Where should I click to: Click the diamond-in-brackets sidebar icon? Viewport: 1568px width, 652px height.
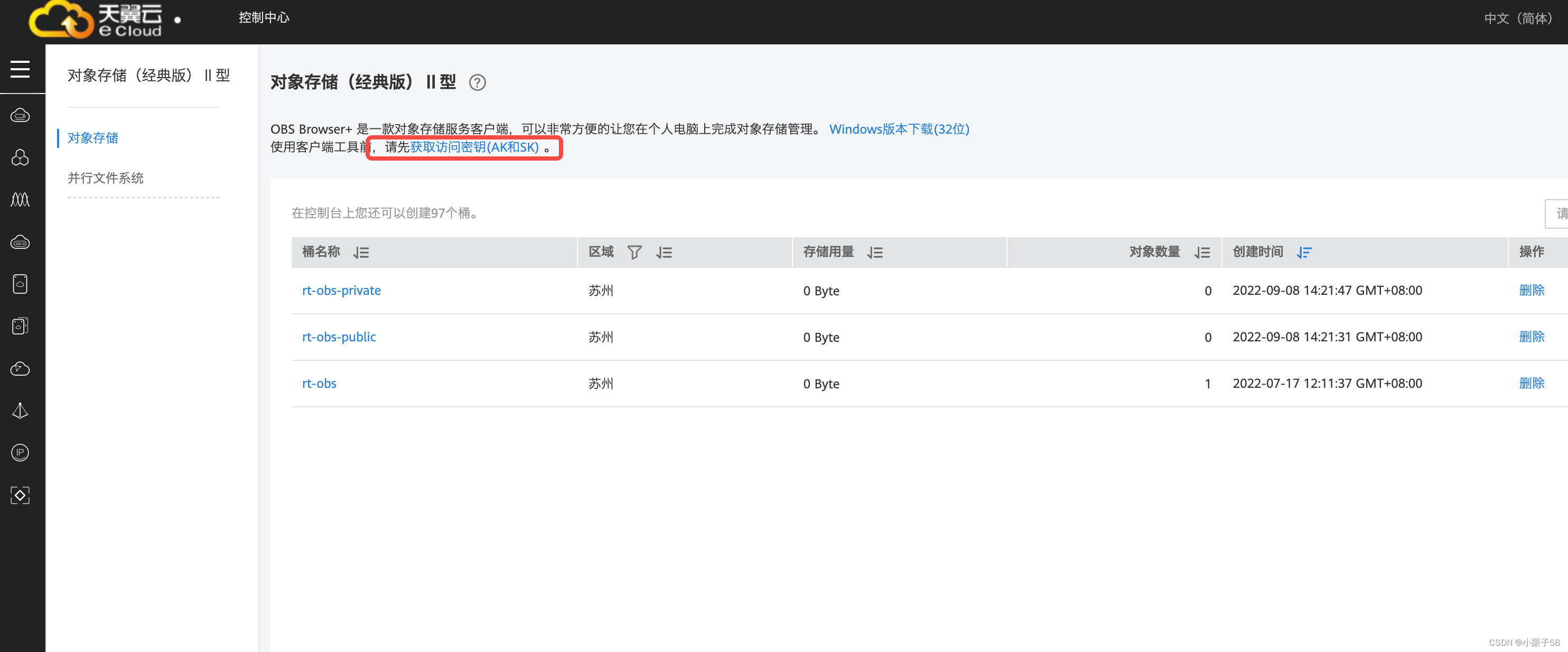[20, 495]
